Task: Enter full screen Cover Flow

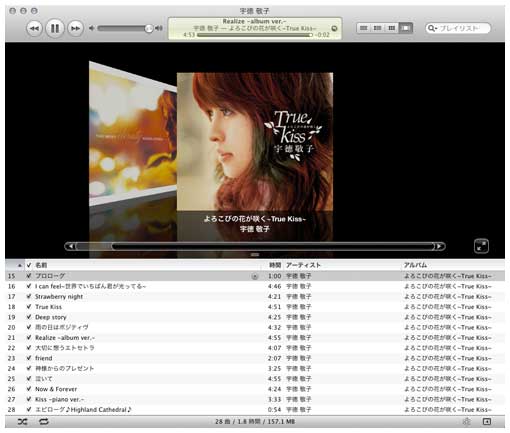Action: pyautogui.click(x=481, y=246)
